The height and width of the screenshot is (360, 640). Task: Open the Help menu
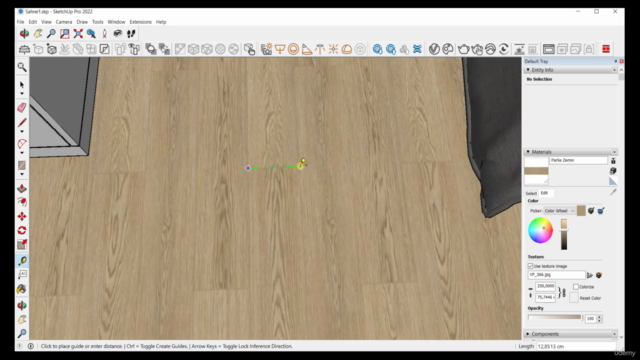[x=161, y=22]
